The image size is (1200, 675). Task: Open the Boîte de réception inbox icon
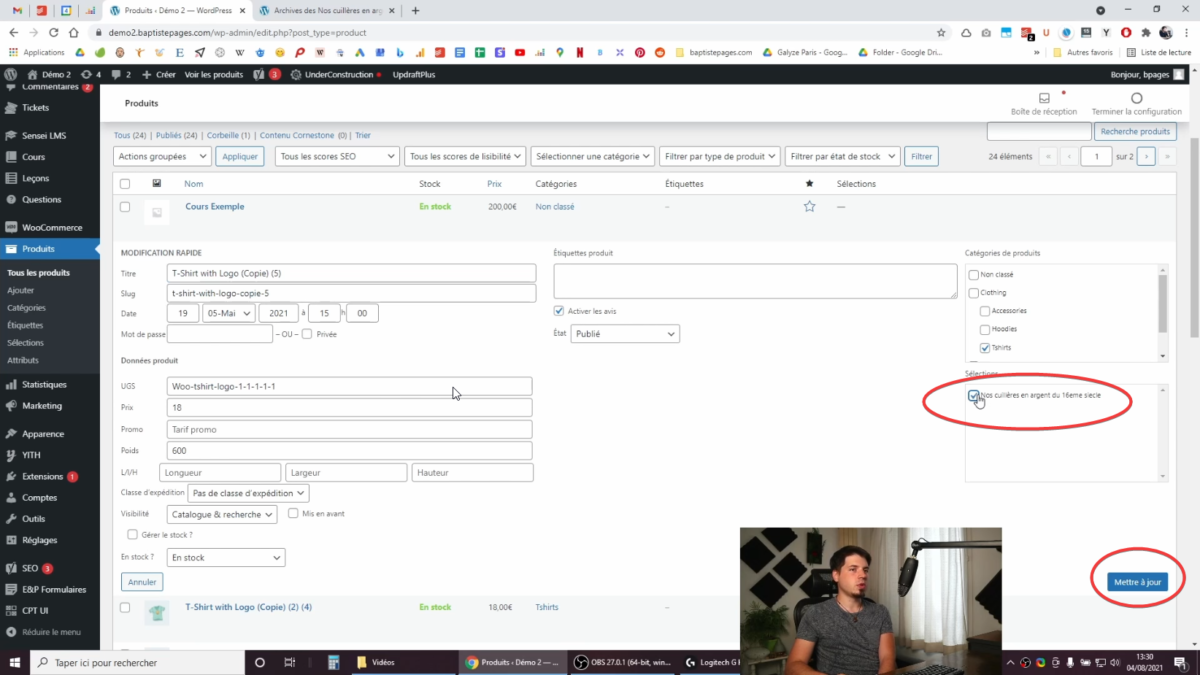1044,99
